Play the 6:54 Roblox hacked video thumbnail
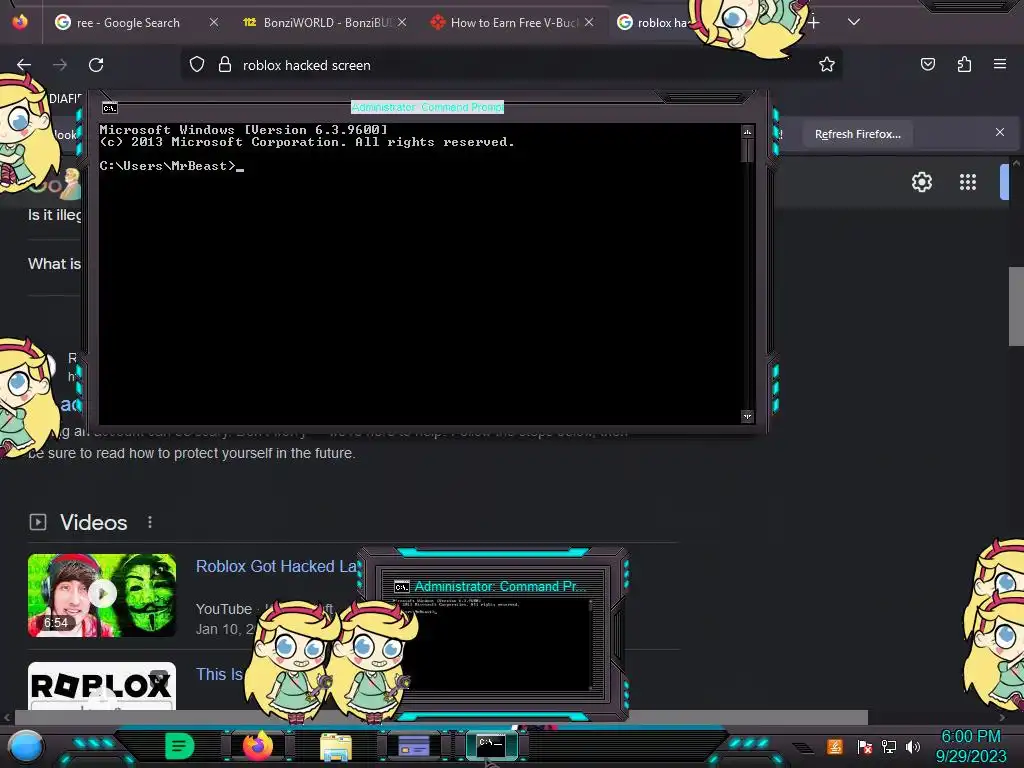Image resolution: width=1024 pixels, height=768 pixels. pyautogui.click(x=102, y=595)
